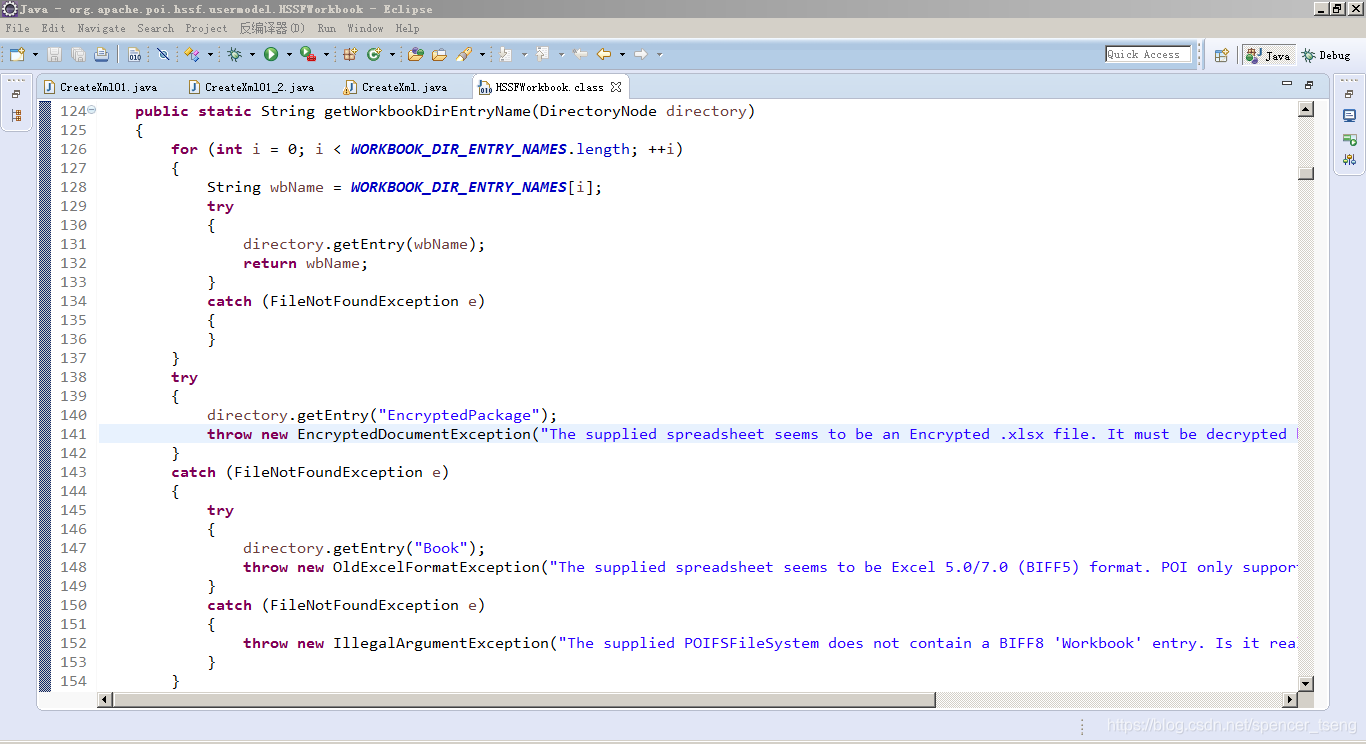This screenshot has height=744, width=1366.
Task: Click the Previous Annotation icon
Action: 543,54
